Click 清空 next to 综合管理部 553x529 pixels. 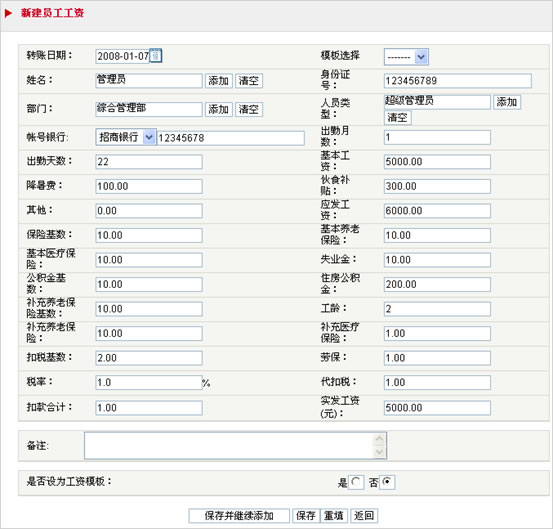pyautogui.click(x=249, y=109)
